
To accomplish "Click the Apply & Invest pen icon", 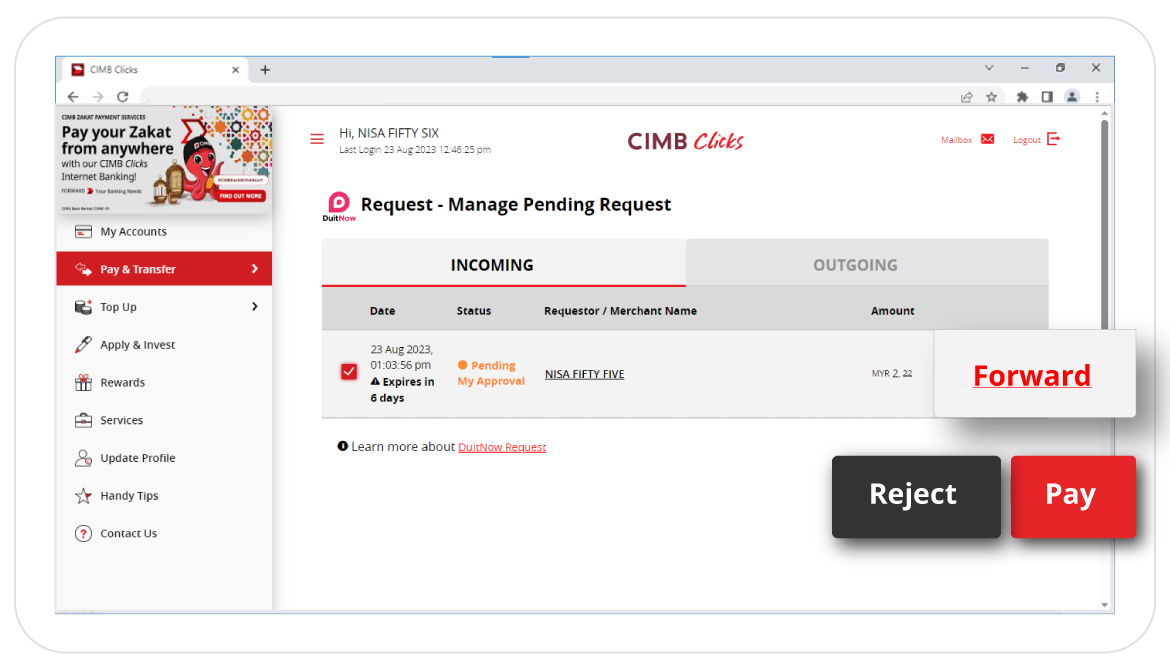I will 84,345.
